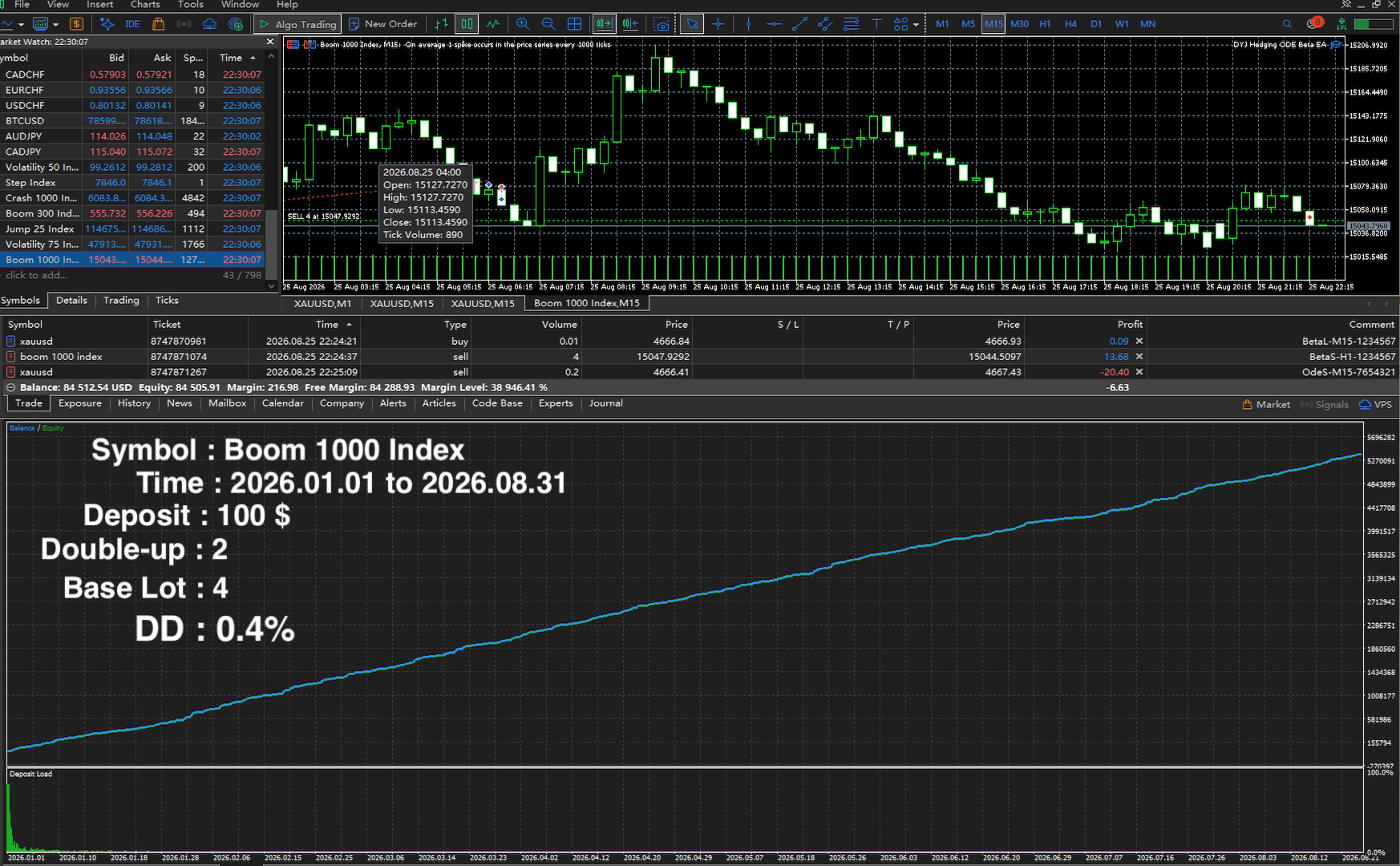Image resolution: width=1400 pixels, height=866 pixels.
Task: Collapse the Balance summary row
Action: point(10,387)
